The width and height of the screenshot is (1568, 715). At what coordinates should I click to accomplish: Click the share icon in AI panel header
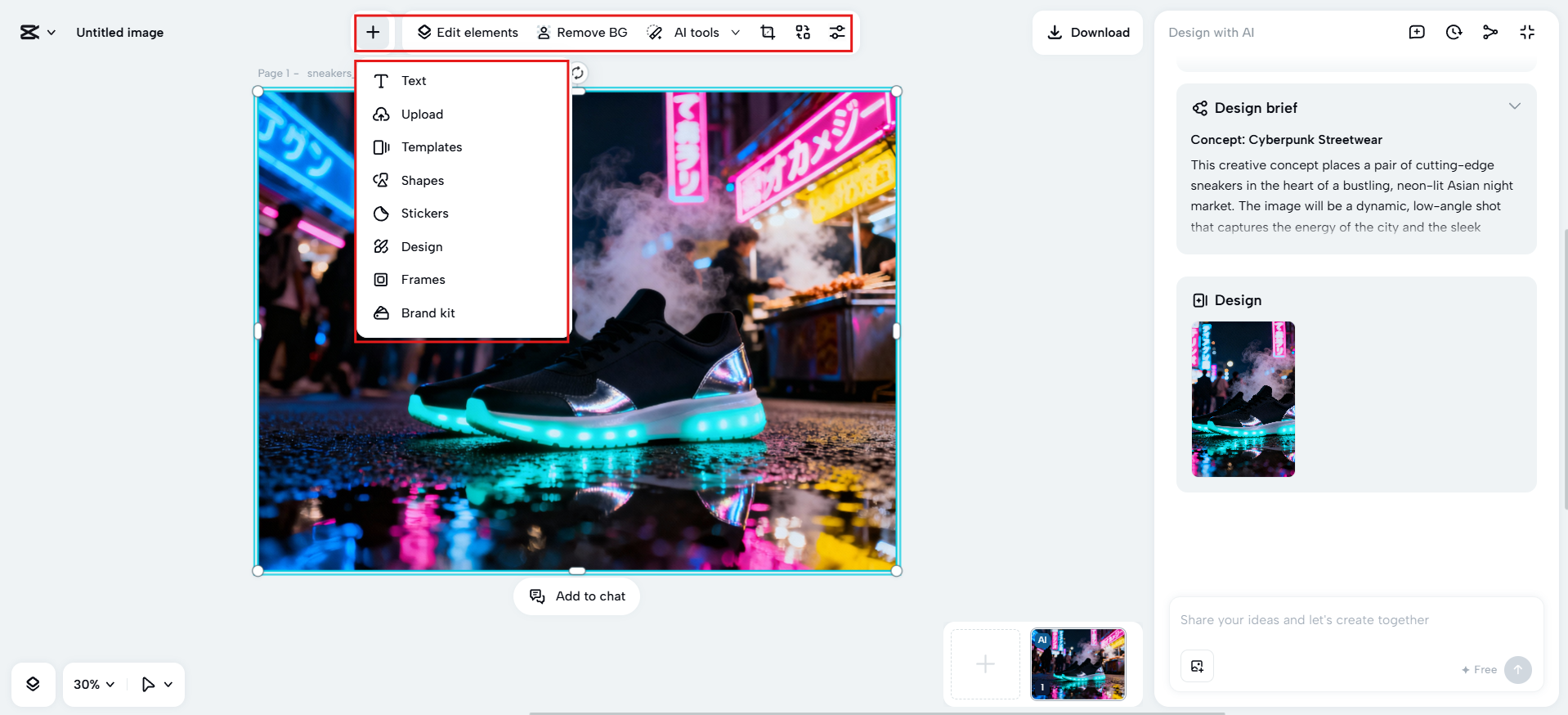[x=1490, y=33]
